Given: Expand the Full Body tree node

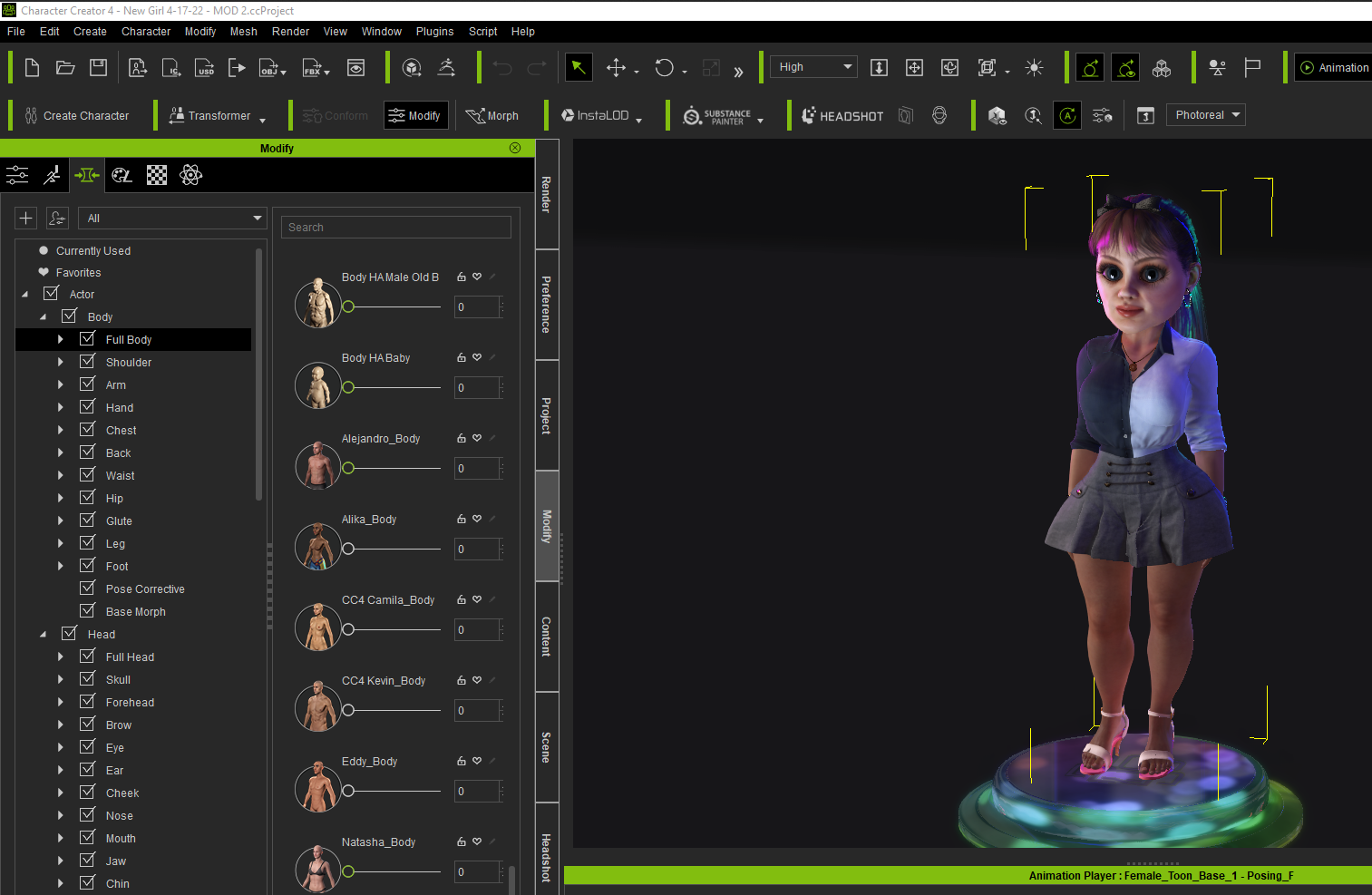Looking at the screenshot, I should [61, 339].
